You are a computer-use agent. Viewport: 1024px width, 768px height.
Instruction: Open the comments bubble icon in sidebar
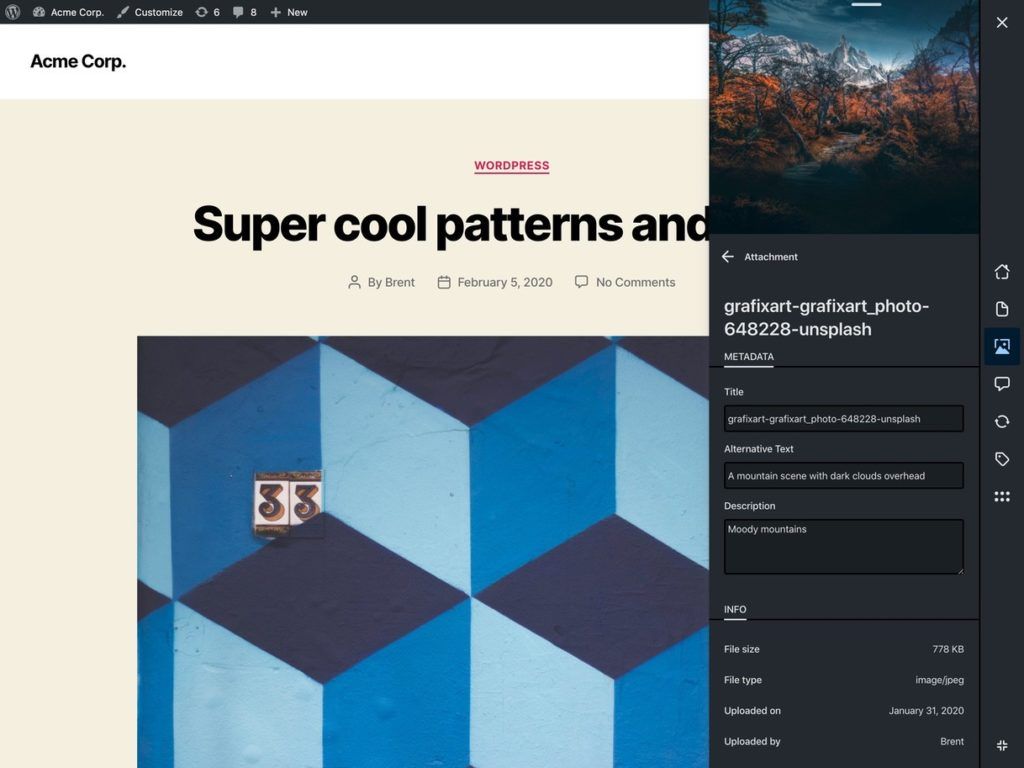pyautogui.click(x=1001, y=384)
